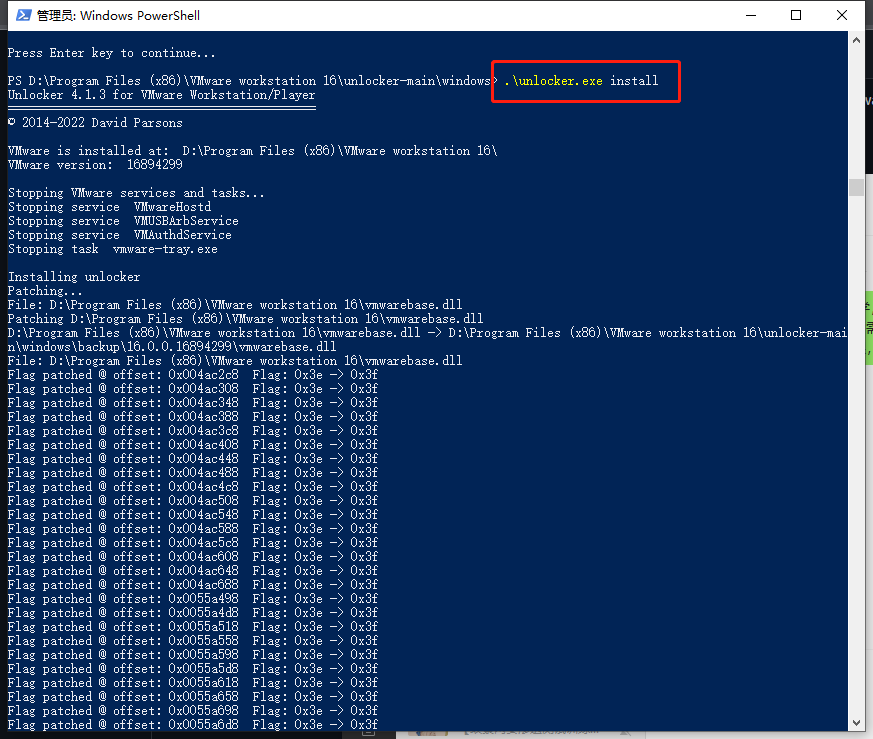This screenshot has height=739, width=873.
Task: Click the '2014-2022 David Parsons' copyright line
Action: click(95, 123)
